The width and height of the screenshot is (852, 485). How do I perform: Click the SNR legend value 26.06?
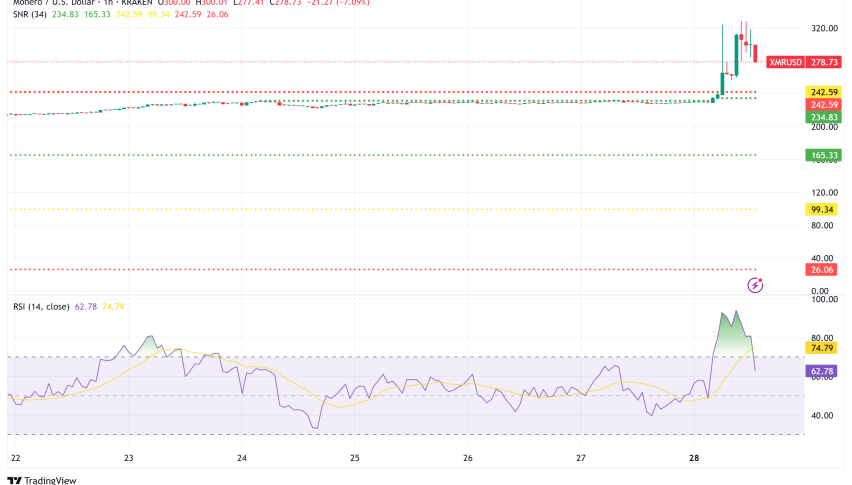[217, 15]
